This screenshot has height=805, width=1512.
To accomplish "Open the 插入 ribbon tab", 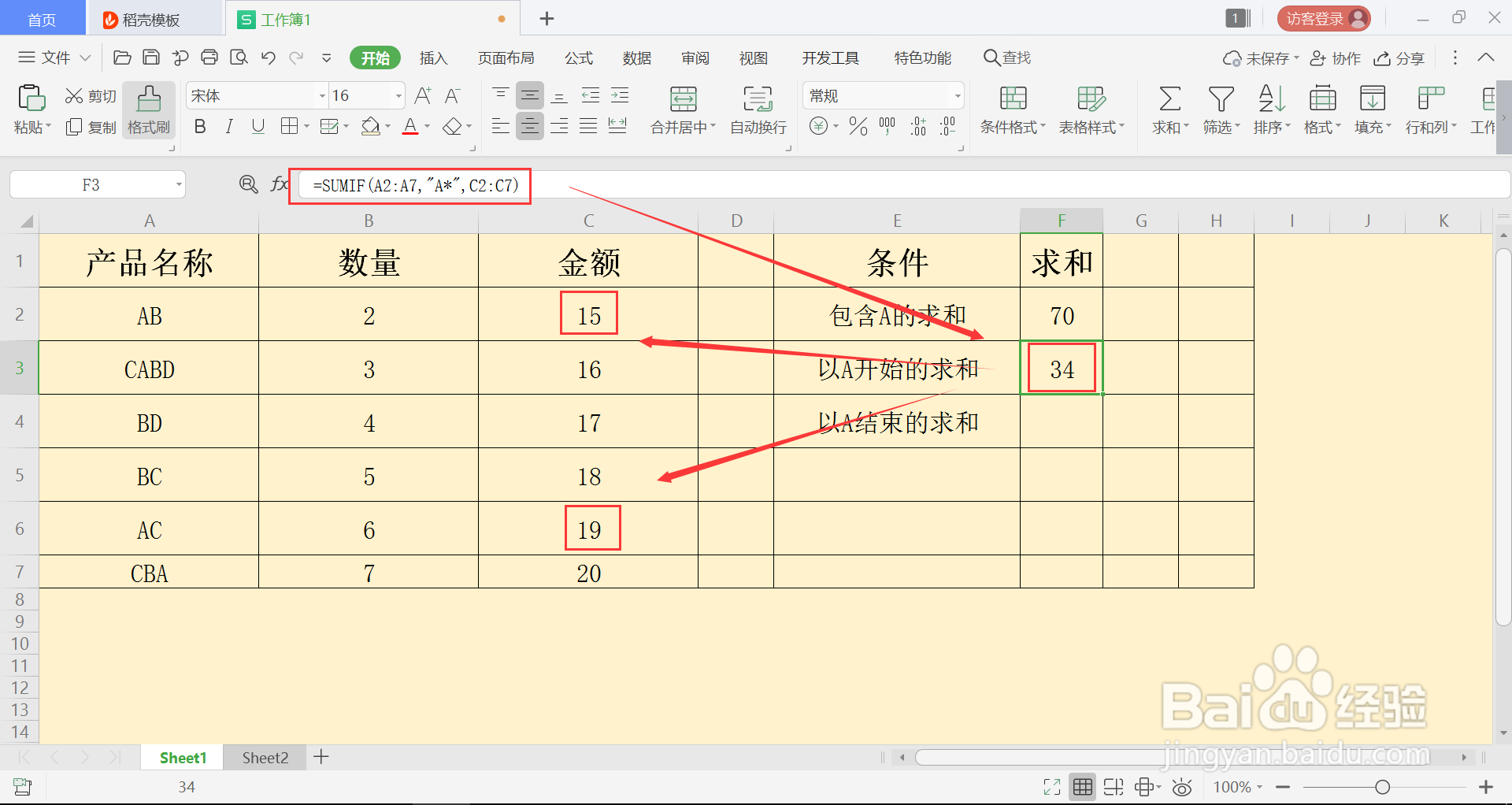I will [433, 57].
